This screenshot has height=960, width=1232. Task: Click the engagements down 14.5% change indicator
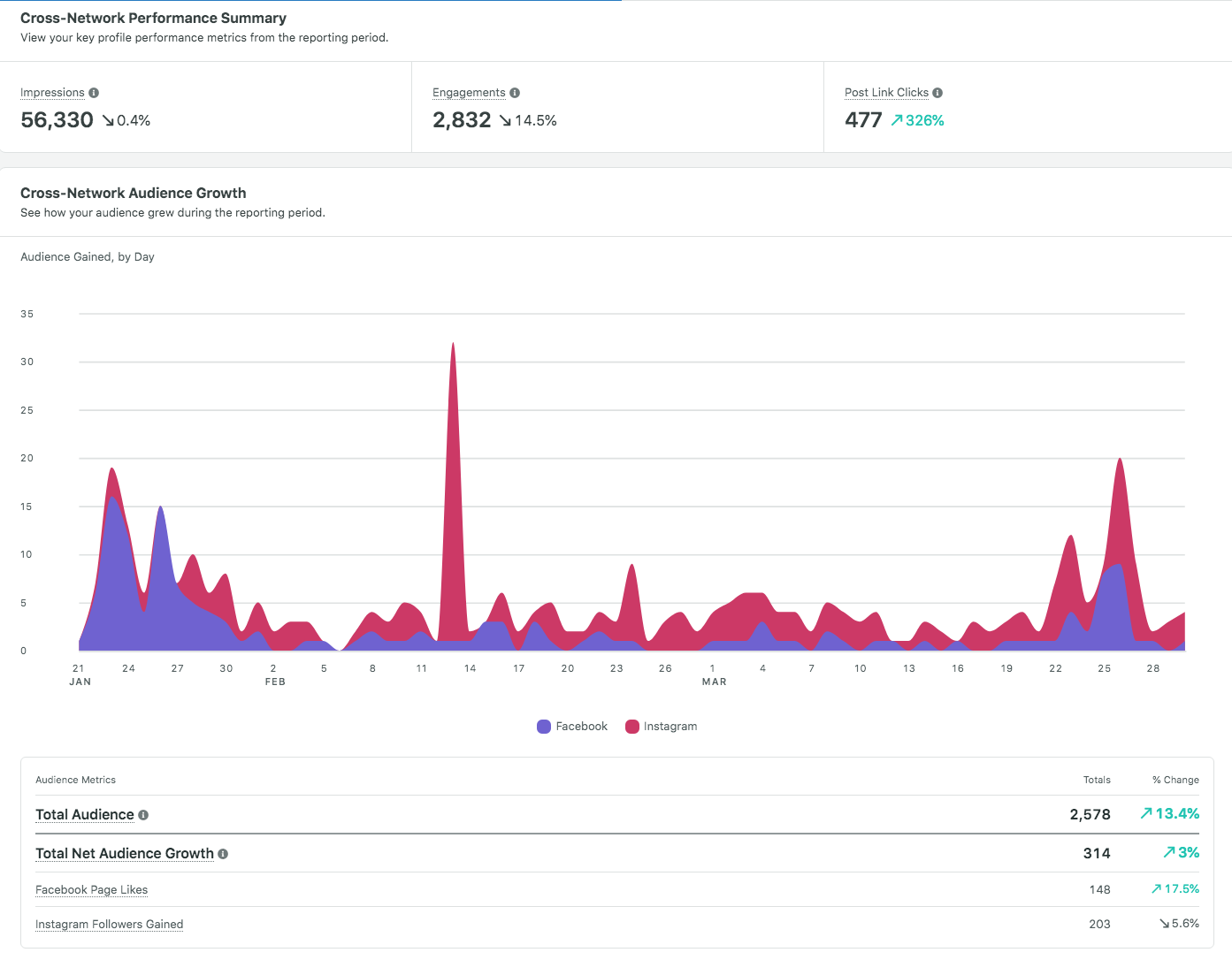[x=527, y=121]
